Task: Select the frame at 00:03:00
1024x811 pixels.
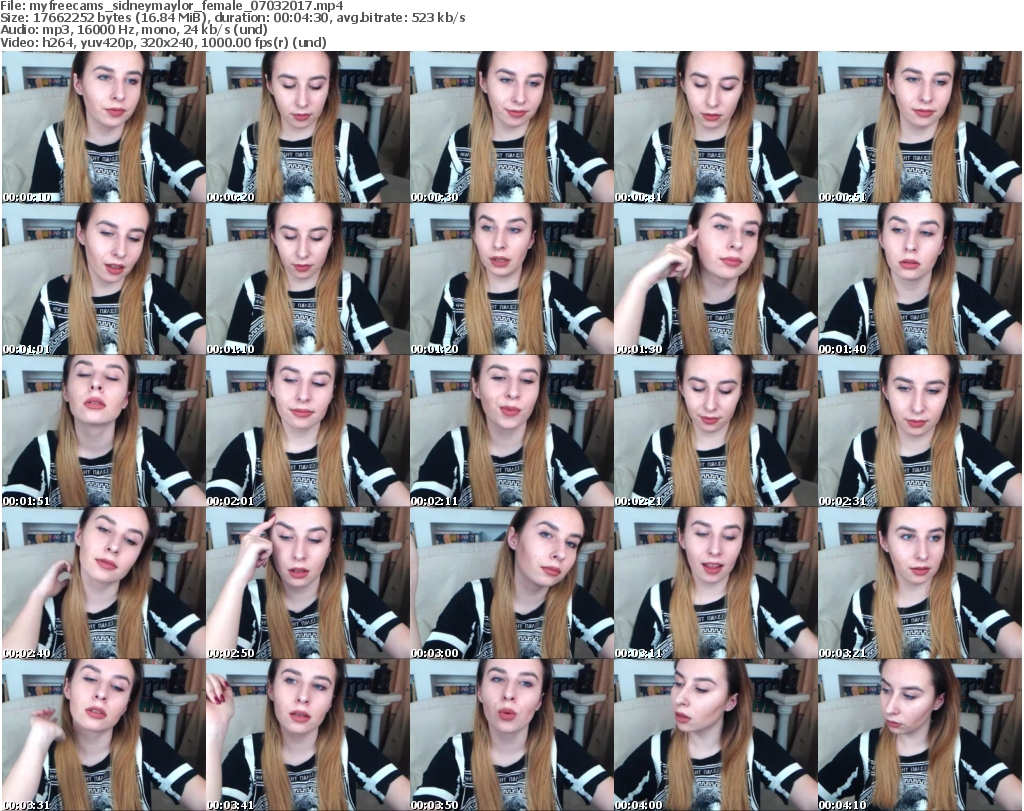Action: click(511, 583)
